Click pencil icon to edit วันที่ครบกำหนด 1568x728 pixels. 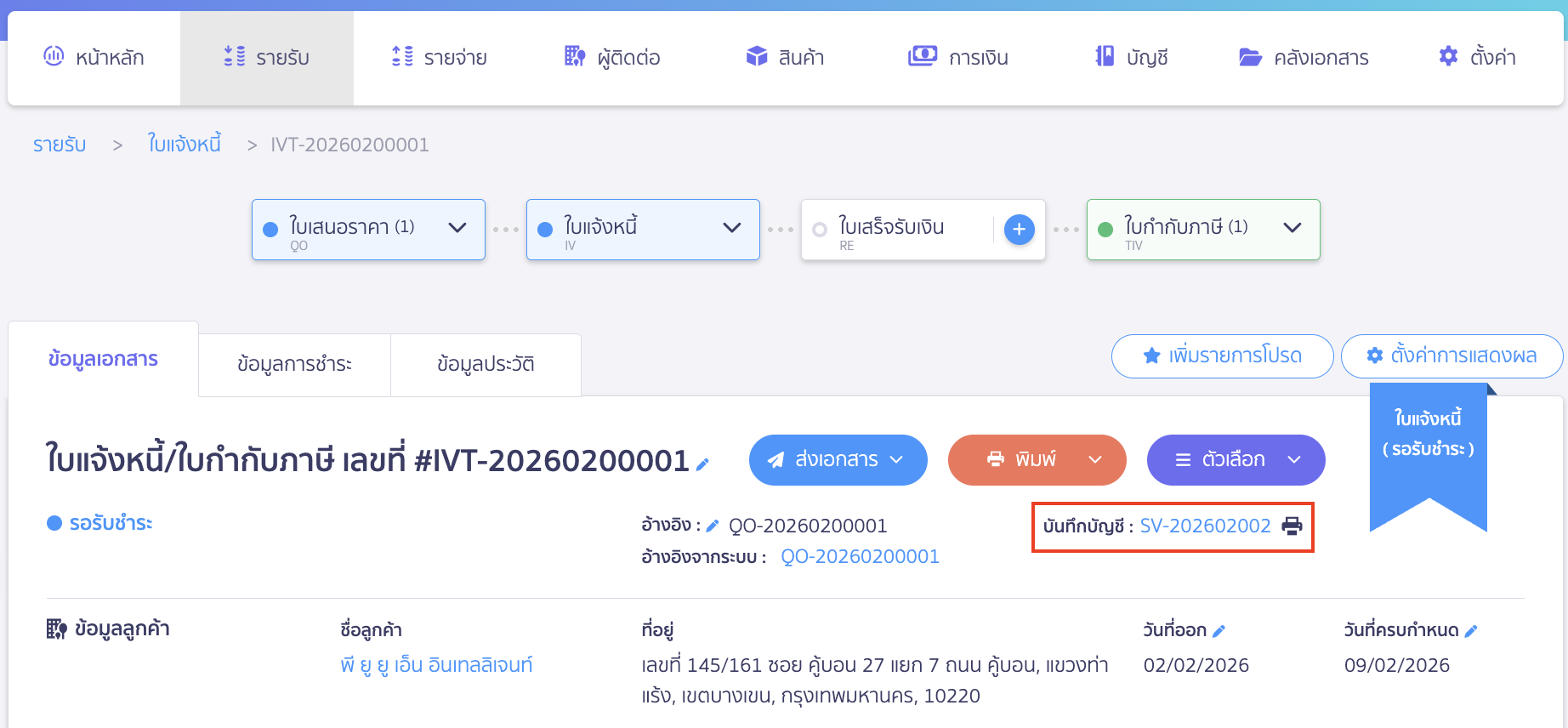1471,631
